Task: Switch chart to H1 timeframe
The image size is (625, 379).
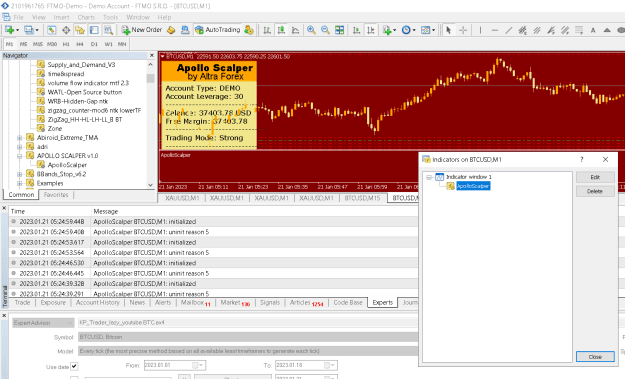Action: pos(66,44)
